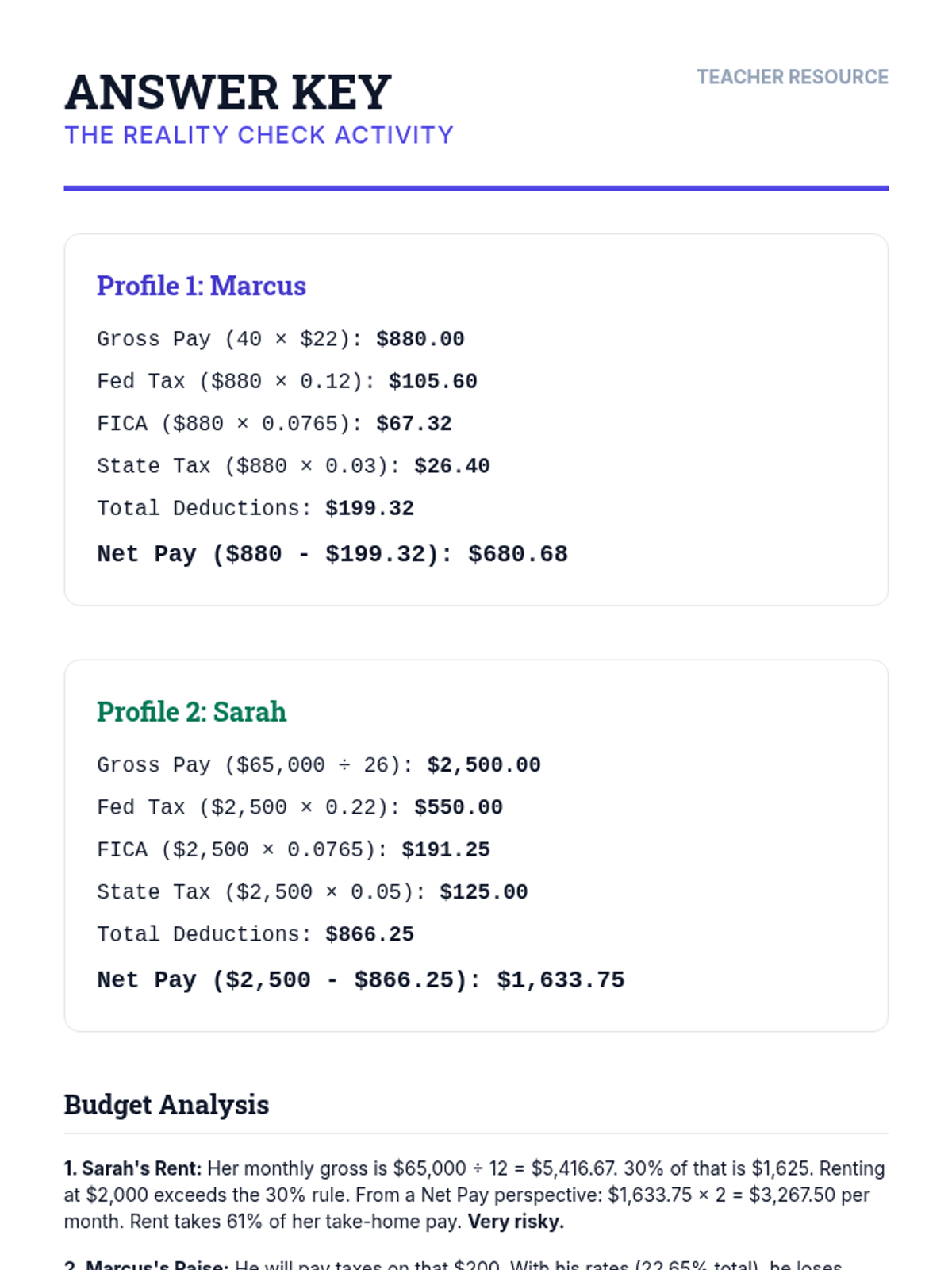Click Marcus's total deductions $199.32
This screenshot has width=952, height=1270.
[x=369, y=508]
